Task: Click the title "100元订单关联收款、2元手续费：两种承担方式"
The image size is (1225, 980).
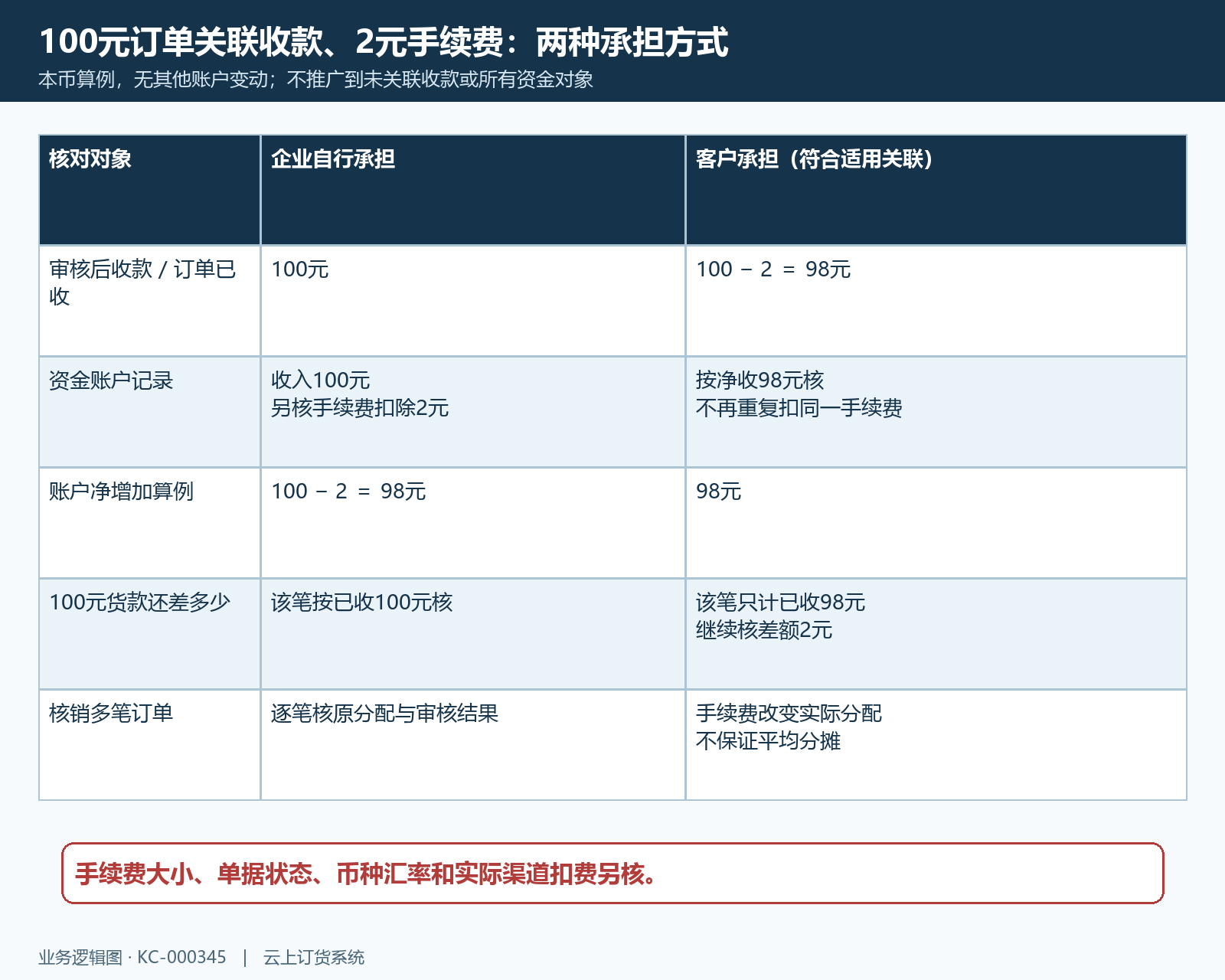Action: click(x=384, y=41)
